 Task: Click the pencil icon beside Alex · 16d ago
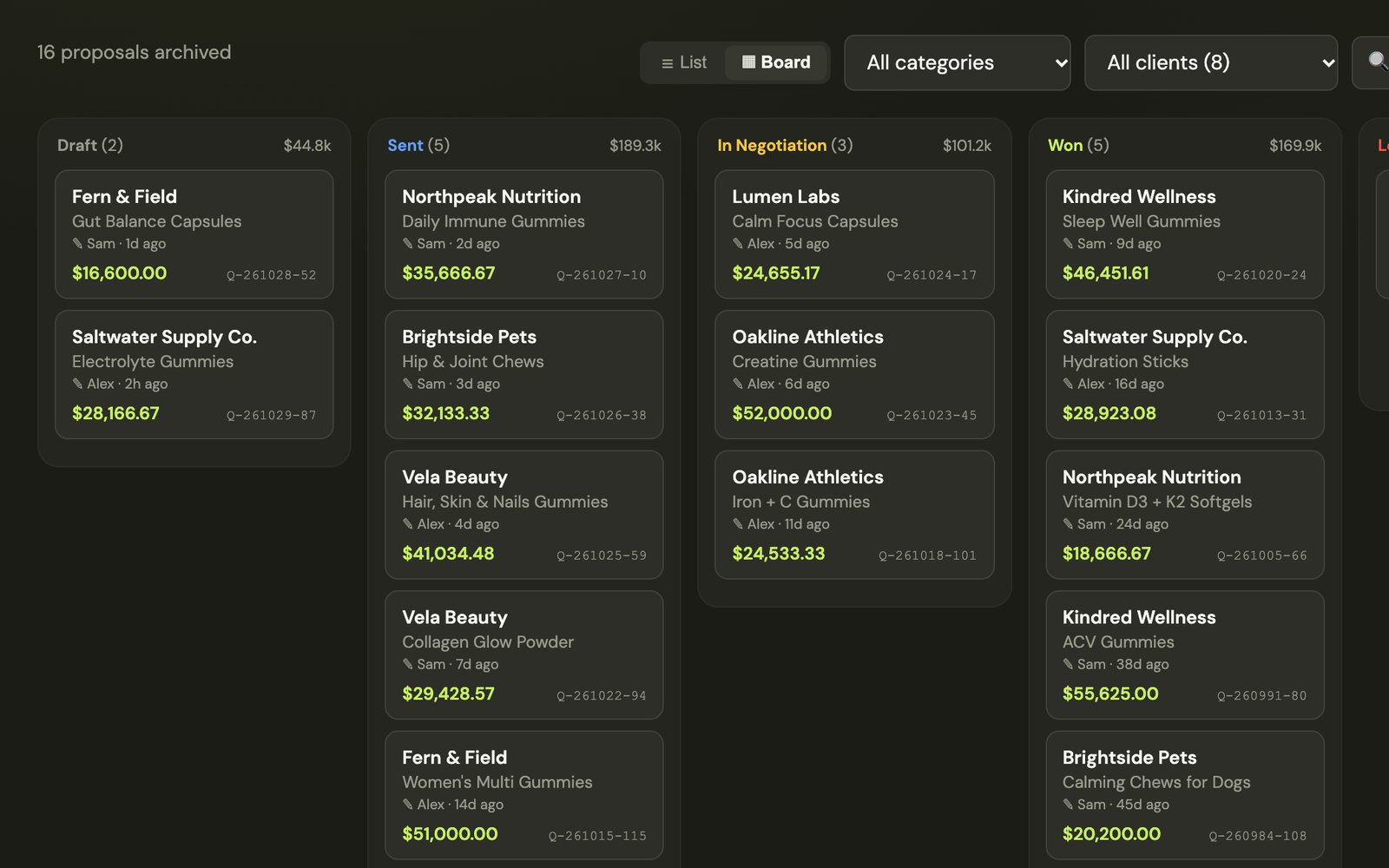1068,384
